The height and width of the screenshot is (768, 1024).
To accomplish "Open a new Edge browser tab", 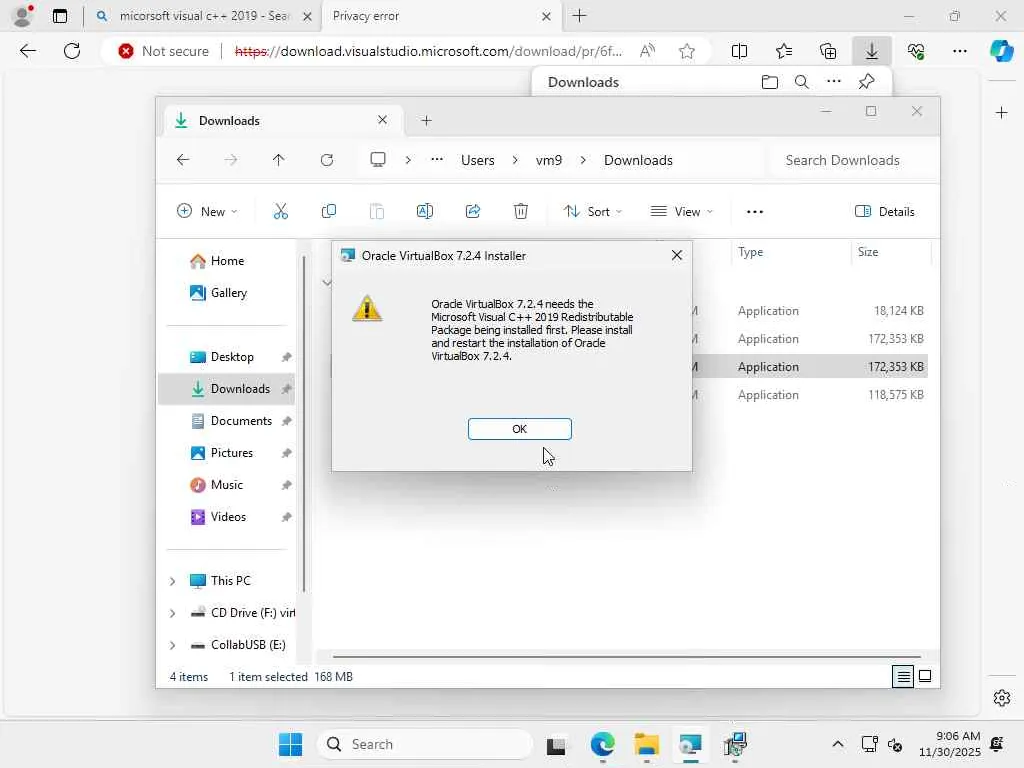I will click(x=579, y=16).
